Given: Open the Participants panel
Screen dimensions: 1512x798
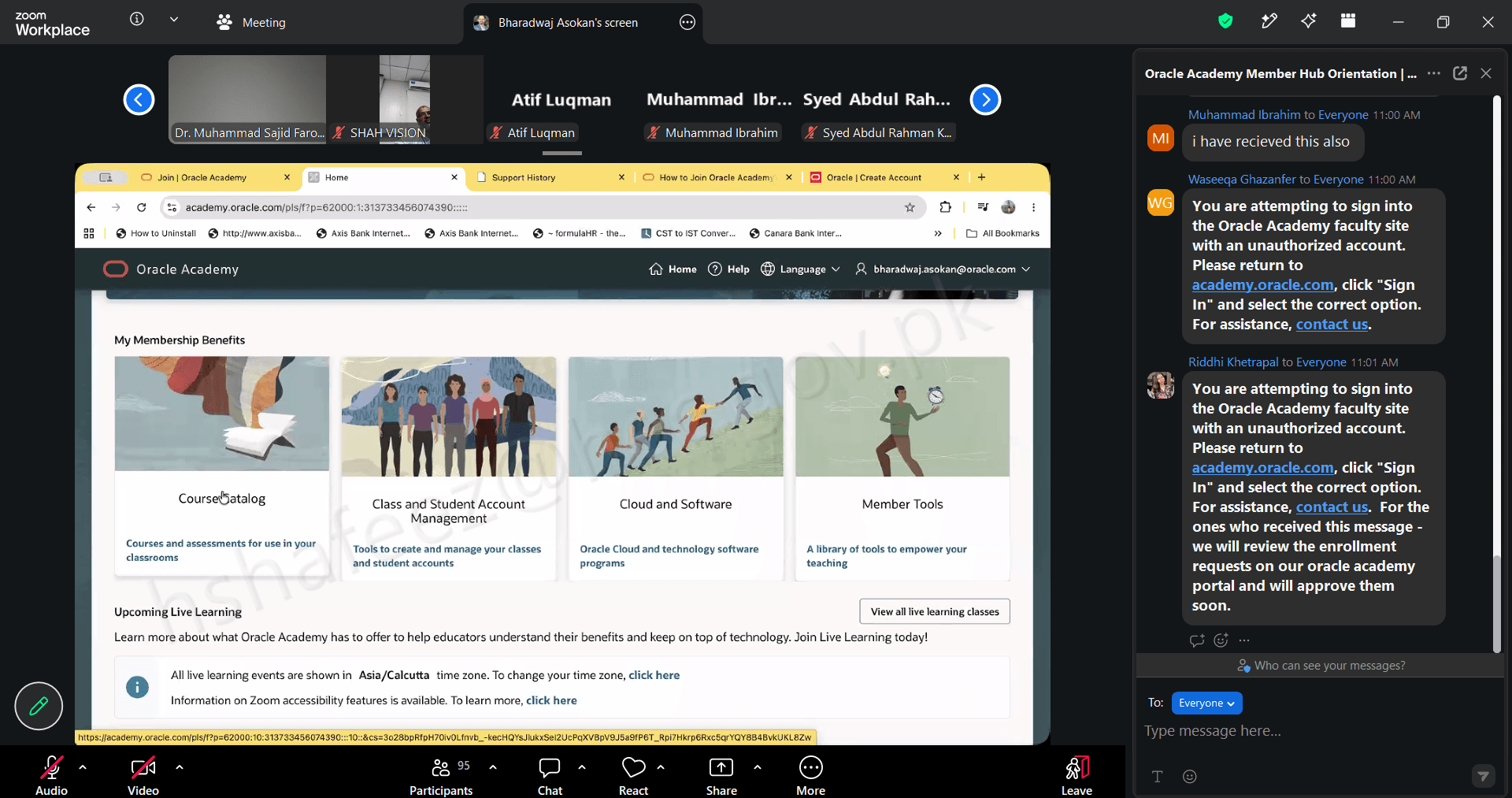Looking at the screenshot, I should (x=441, y=774).
